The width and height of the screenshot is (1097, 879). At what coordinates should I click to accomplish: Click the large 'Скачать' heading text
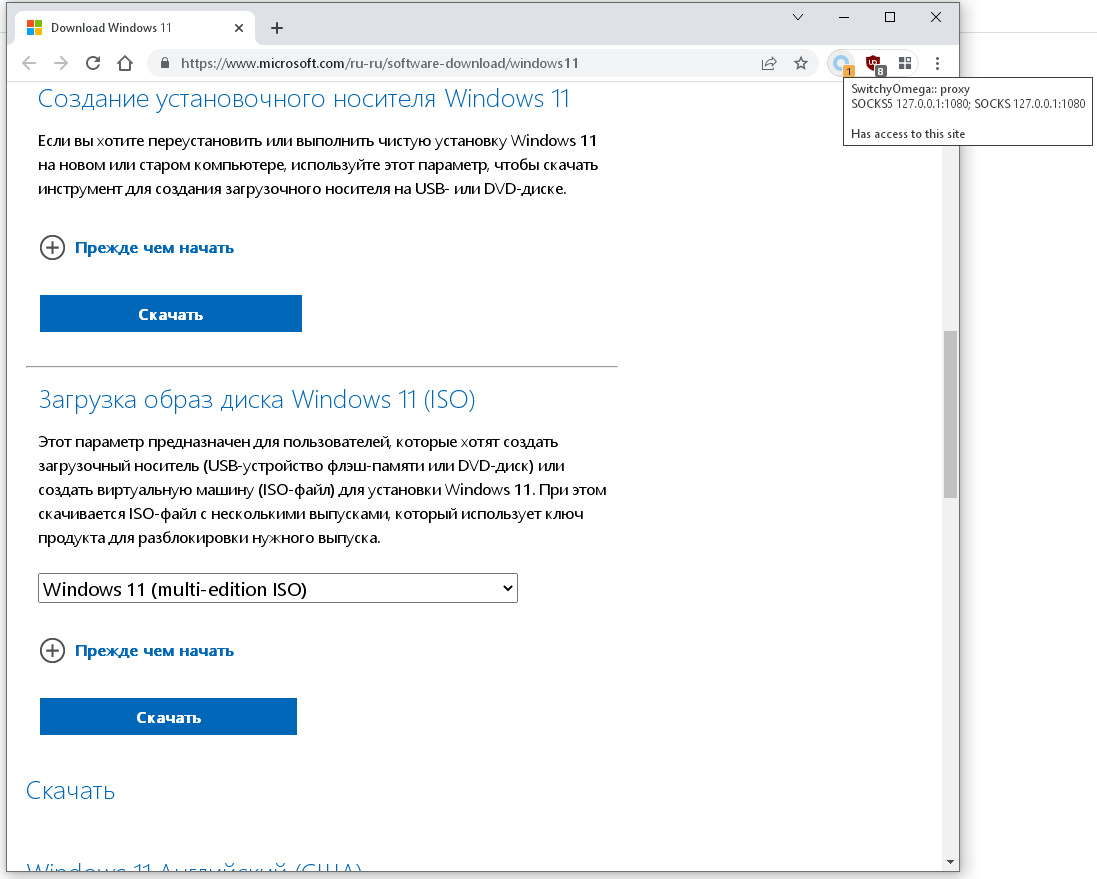pos(71,791)
